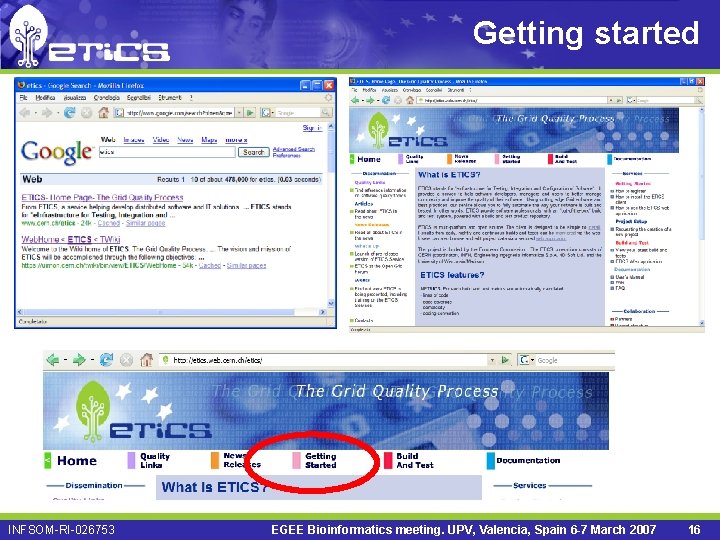The width and height of the screenshot is (720, 540).
Task: Click Home icon in small ETICS home page window
Action: [x=410, y=100]
